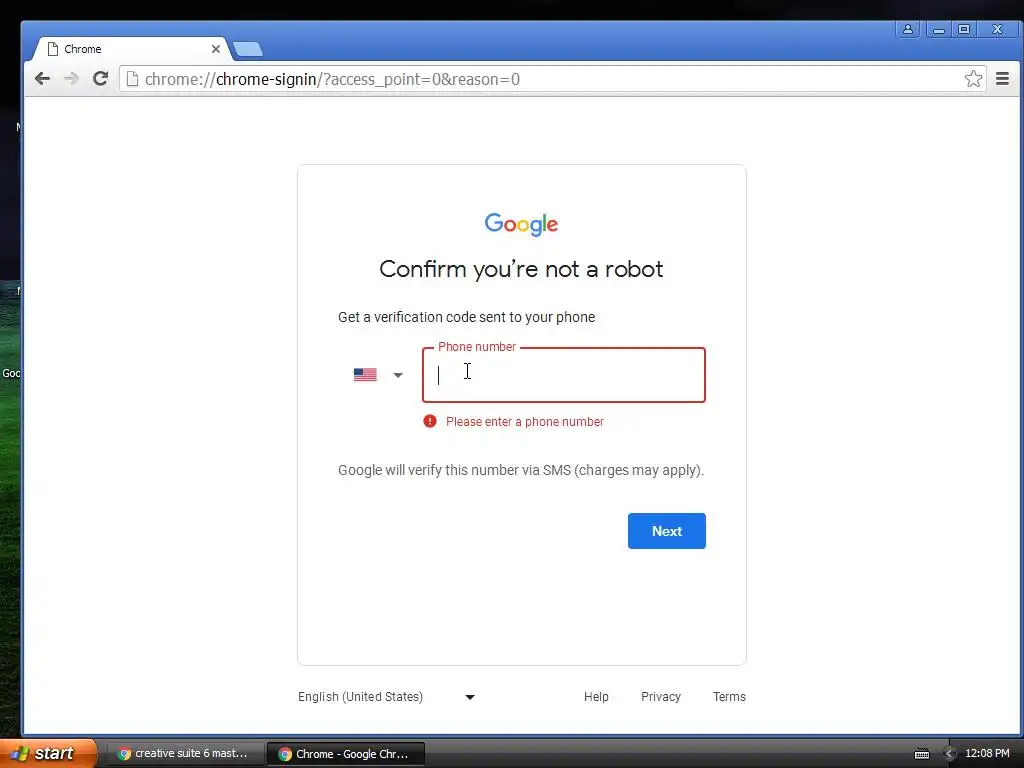Bookmark this page with the star icon
This screenshot has height=768, width=1024.
coord(973,79)
